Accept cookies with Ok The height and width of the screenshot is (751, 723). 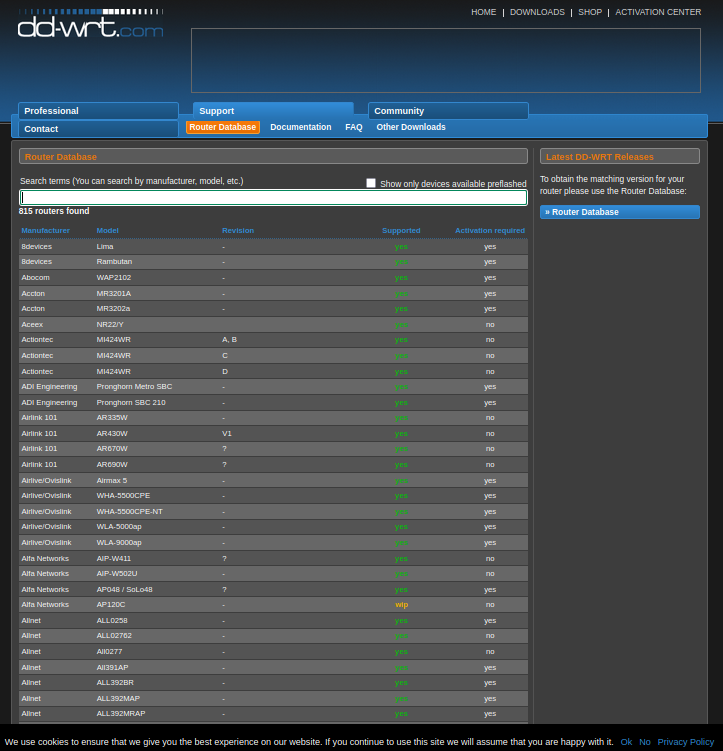626,742
